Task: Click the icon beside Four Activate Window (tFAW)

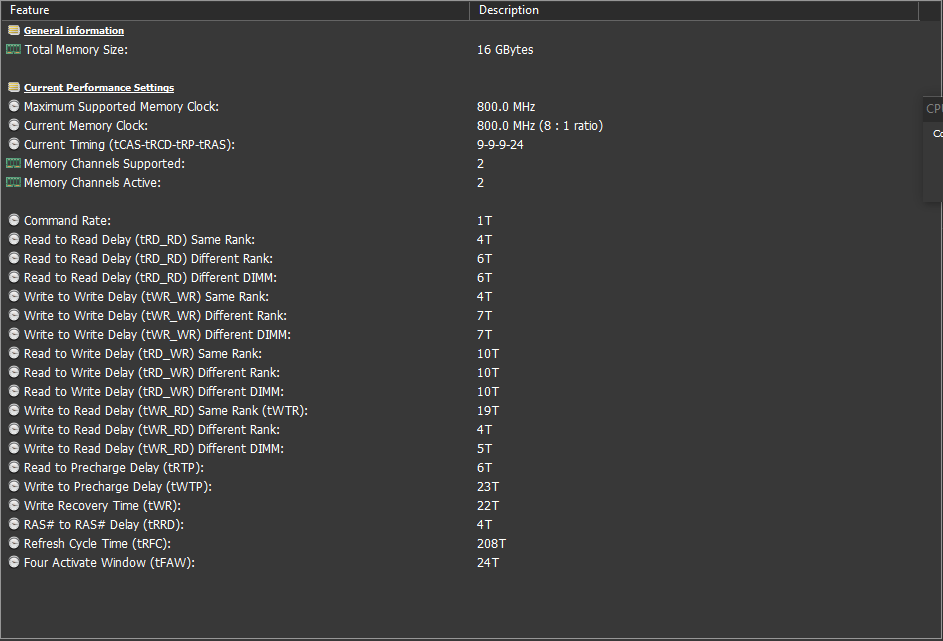Action: tap(14, 563)
